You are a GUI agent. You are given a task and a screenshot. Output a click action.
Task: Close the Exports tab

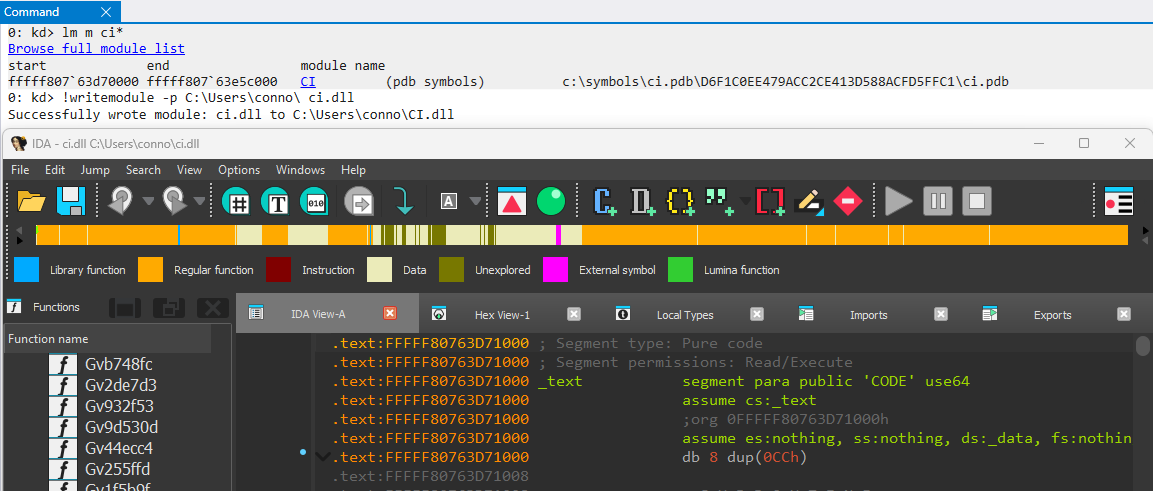[1124, 315]
